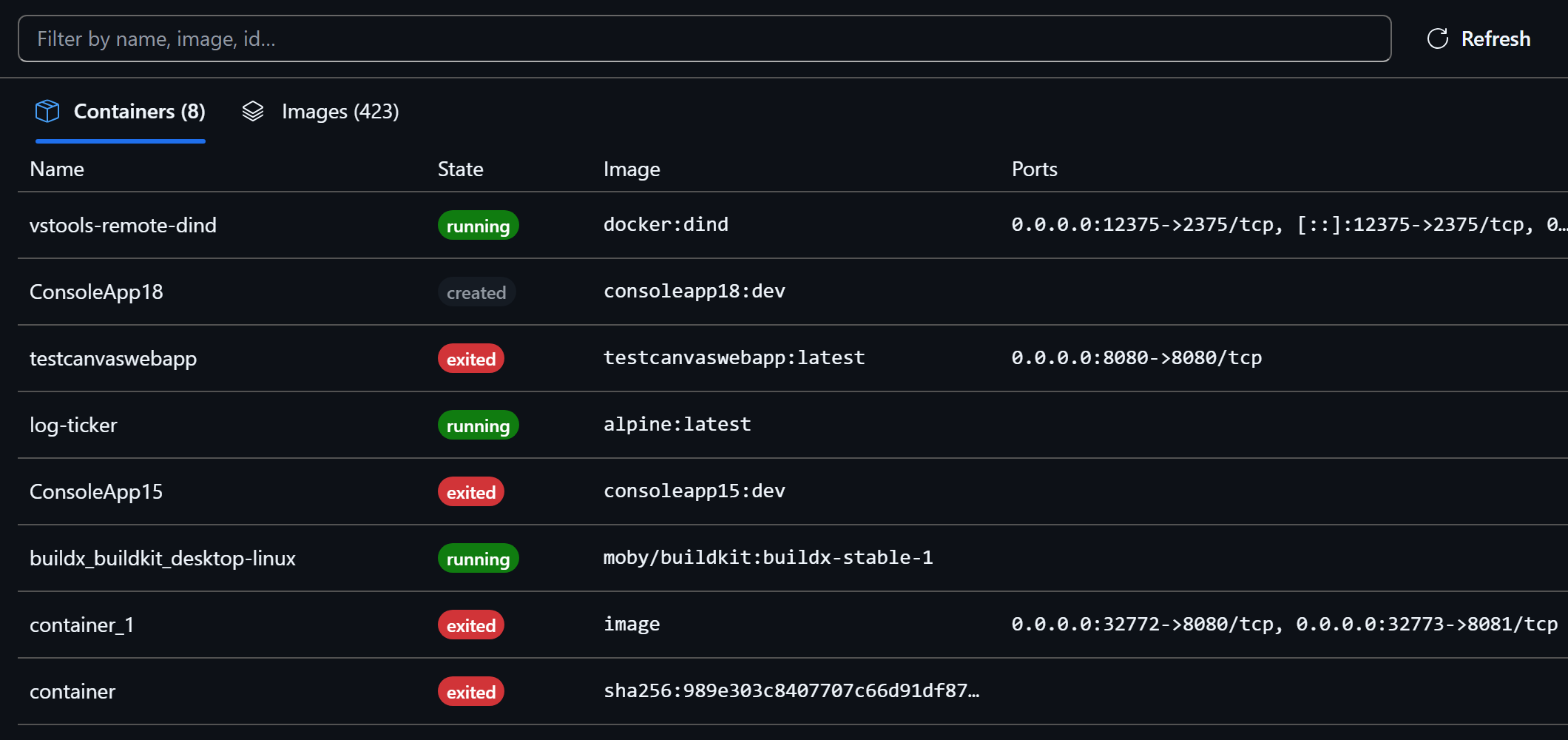Click the created badge for ConsoleApp18
This screenshot has width=1568, height=740.
click(476, 292)
